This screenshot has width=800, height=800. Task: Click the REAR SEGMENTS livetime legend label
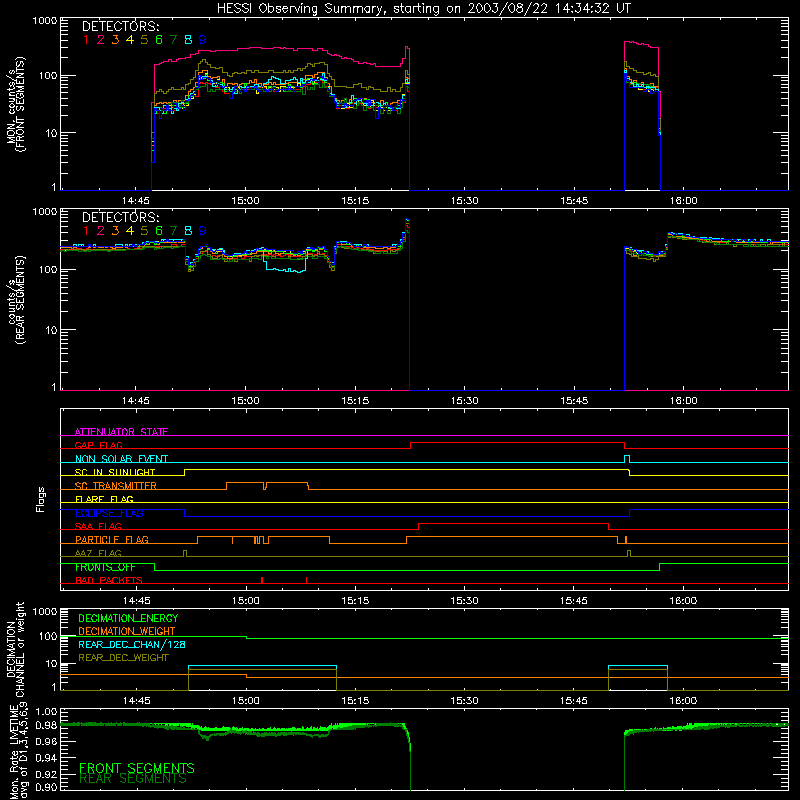point(133,779)
